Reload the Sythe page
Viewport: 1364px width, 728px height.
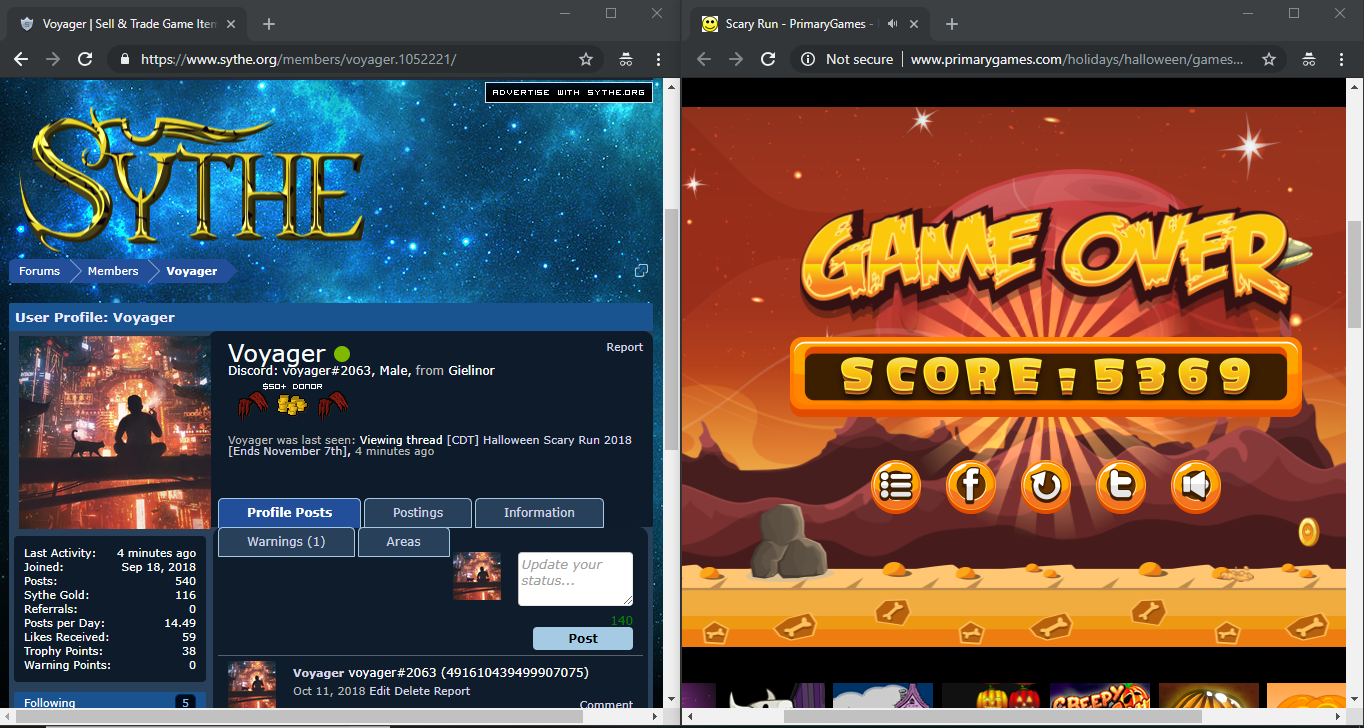click(85, 59)
